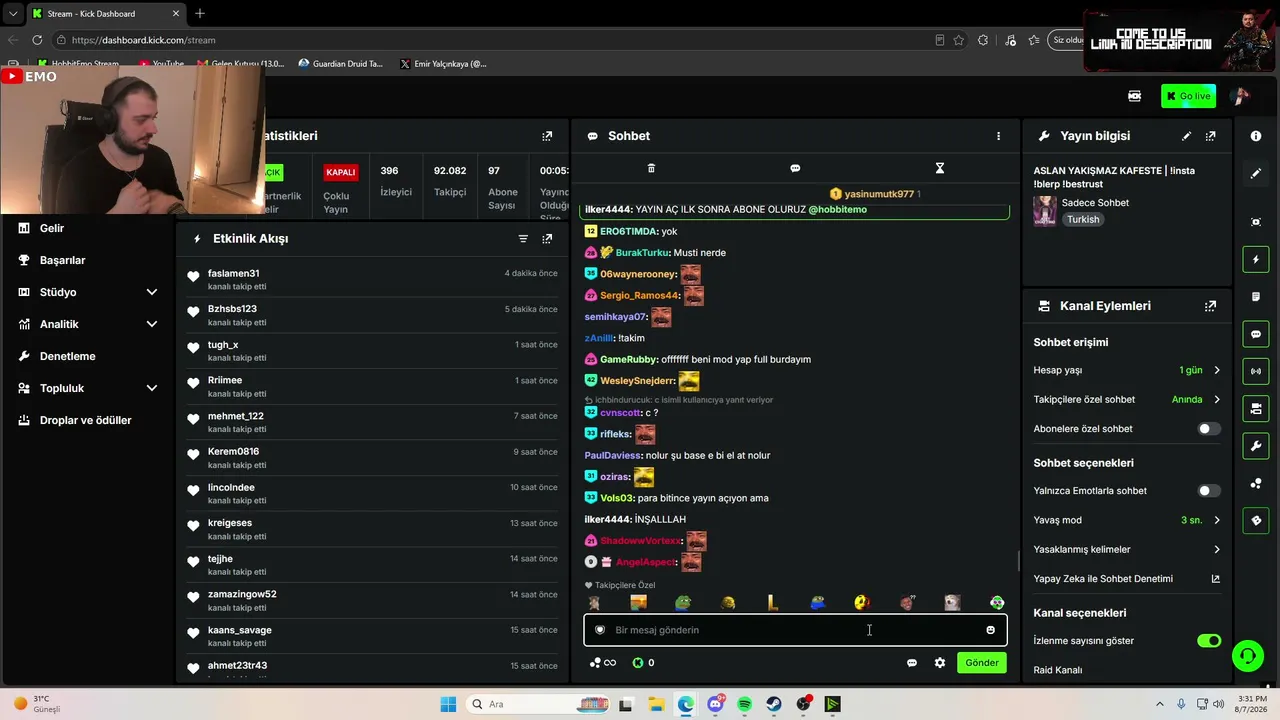Select the Stream - Kick Dashboard tab
This screenshot has height=720, width=1280.
(x=105, y=14)
